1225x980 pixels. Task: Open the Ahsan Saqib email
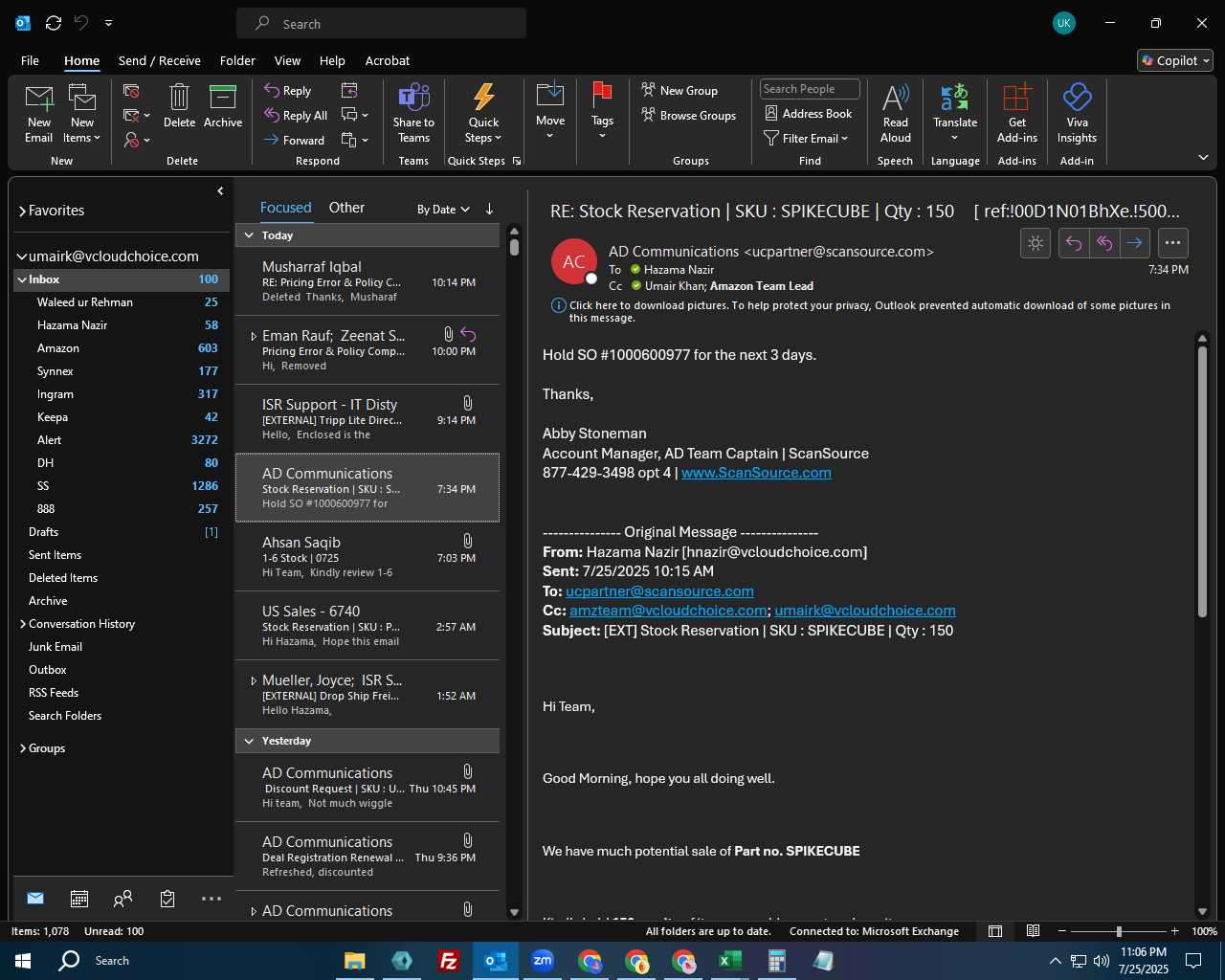pyautogui.click(x=367, y=557)
